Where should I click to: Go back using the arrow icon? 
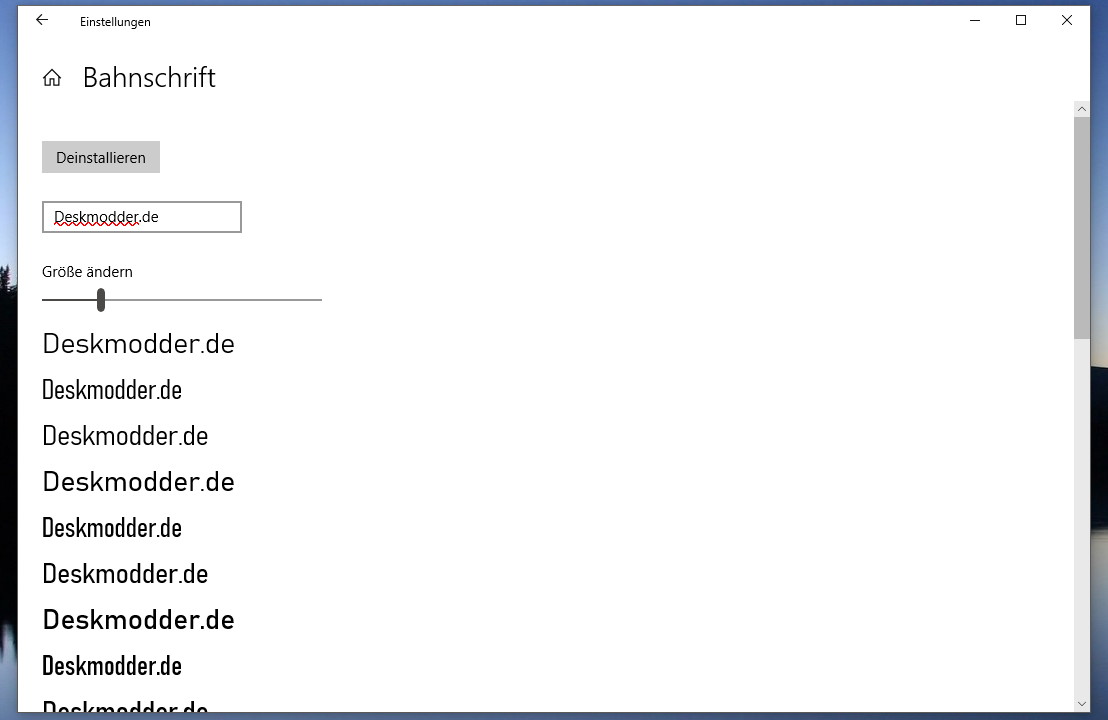[42, 20]
